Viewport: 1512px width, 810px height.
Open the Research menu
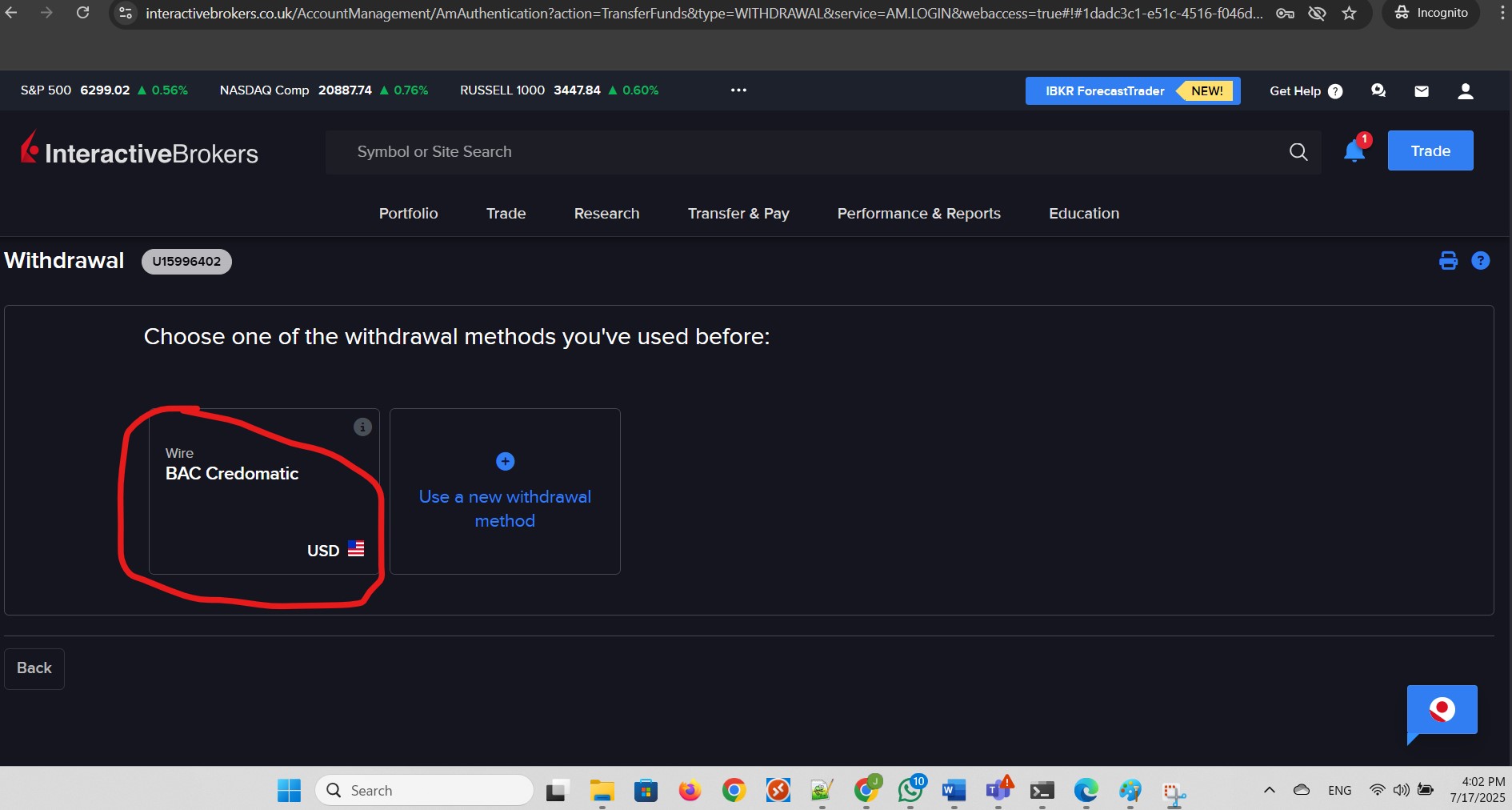[x=607, y=214]
